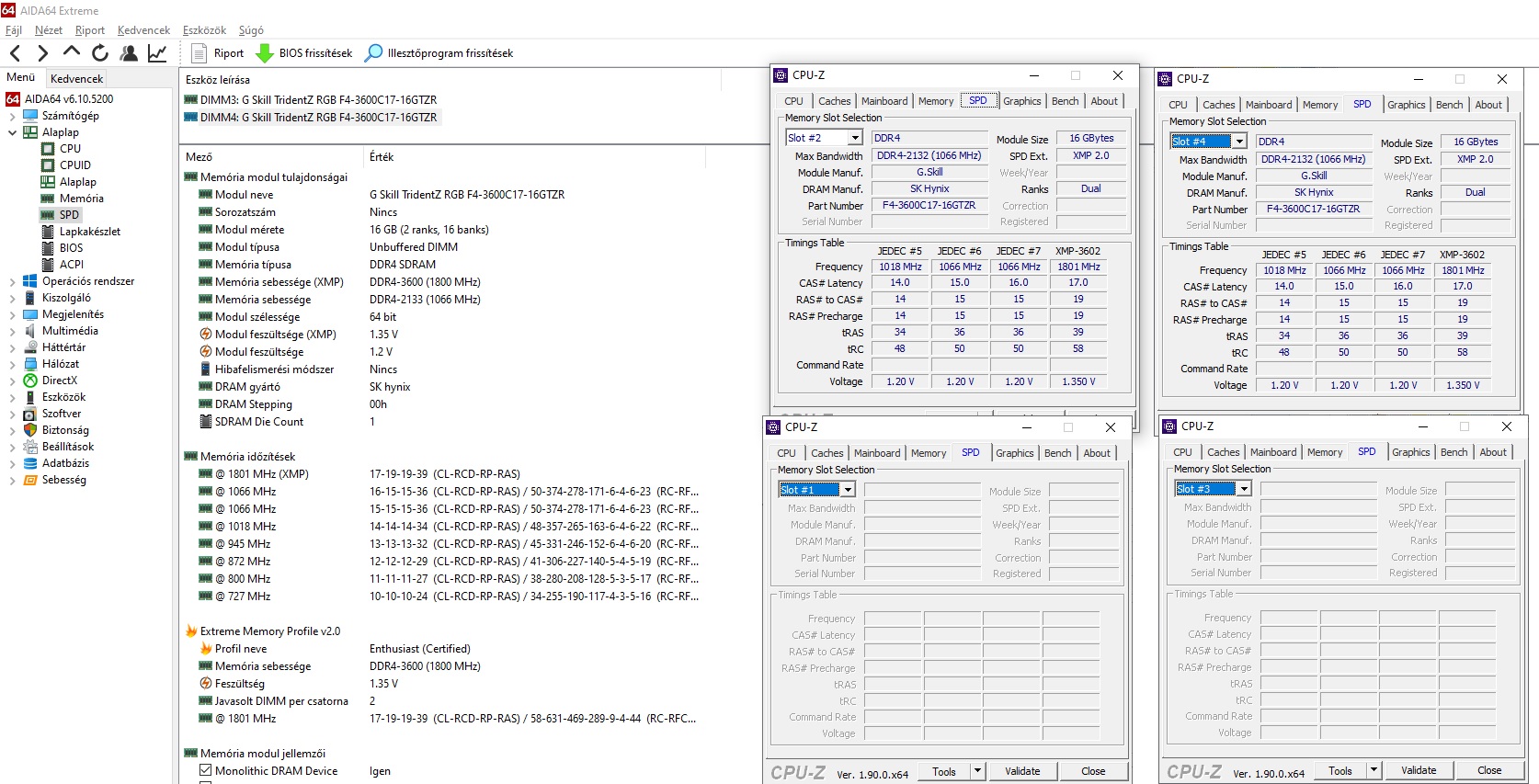Open About tab in Slot #2 CPU-Z window

click(1104, 101)
